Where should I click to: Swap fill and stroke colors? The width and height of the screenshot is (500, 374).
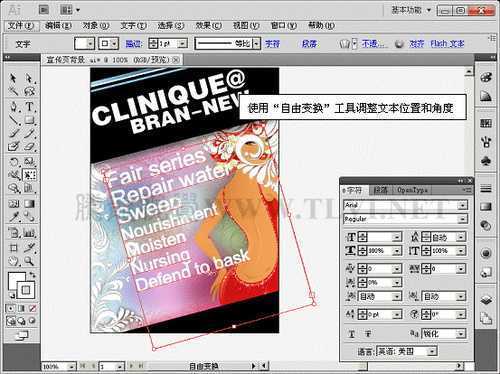(32, 275)
